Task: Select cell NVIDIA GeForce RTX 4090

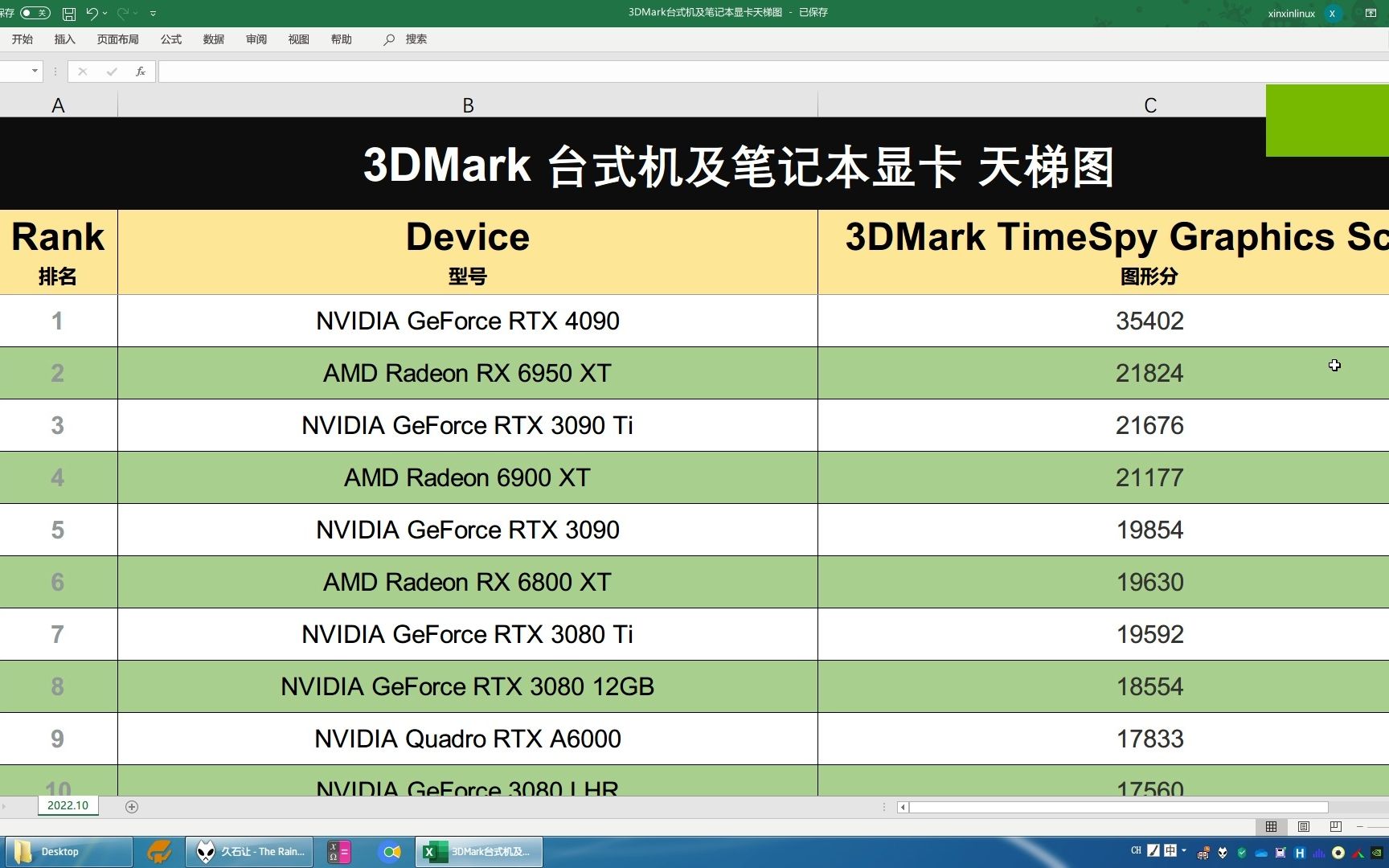Action: pos(468,321)
